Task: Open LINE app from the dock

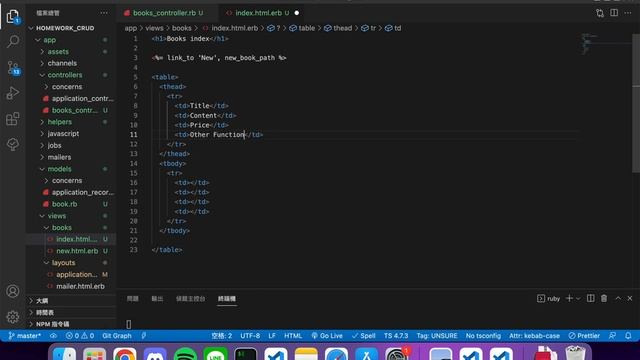Action: tap(216, 353)
